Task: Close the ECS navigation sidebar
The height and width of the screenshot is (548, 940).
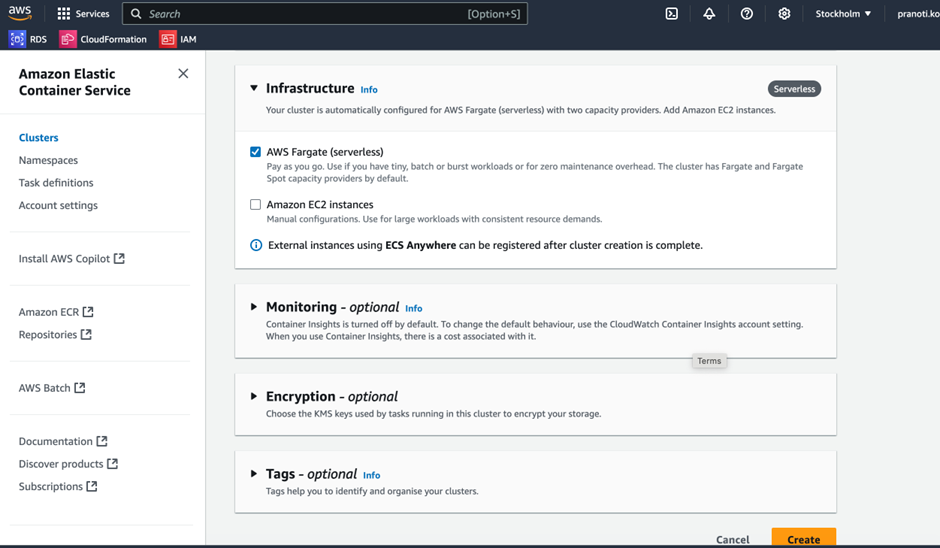Action: point(183,73)
